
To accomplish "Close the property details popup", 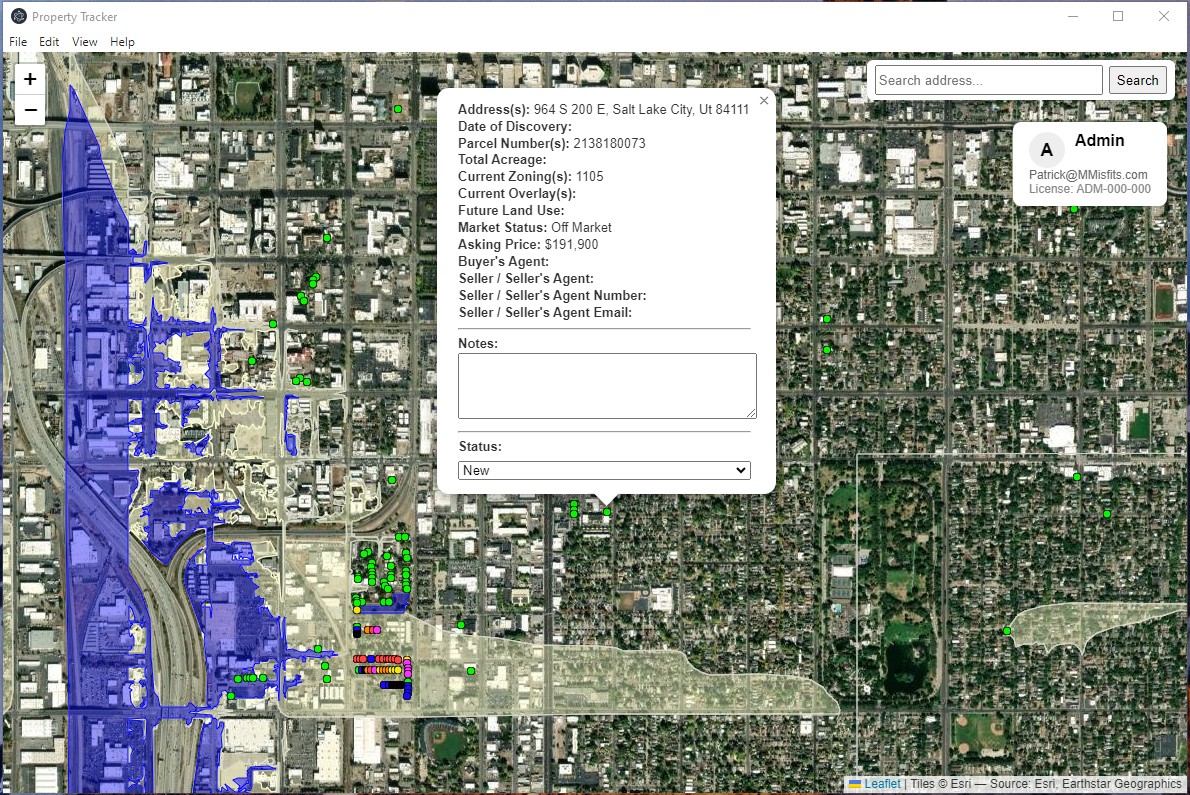I will 764,101.
